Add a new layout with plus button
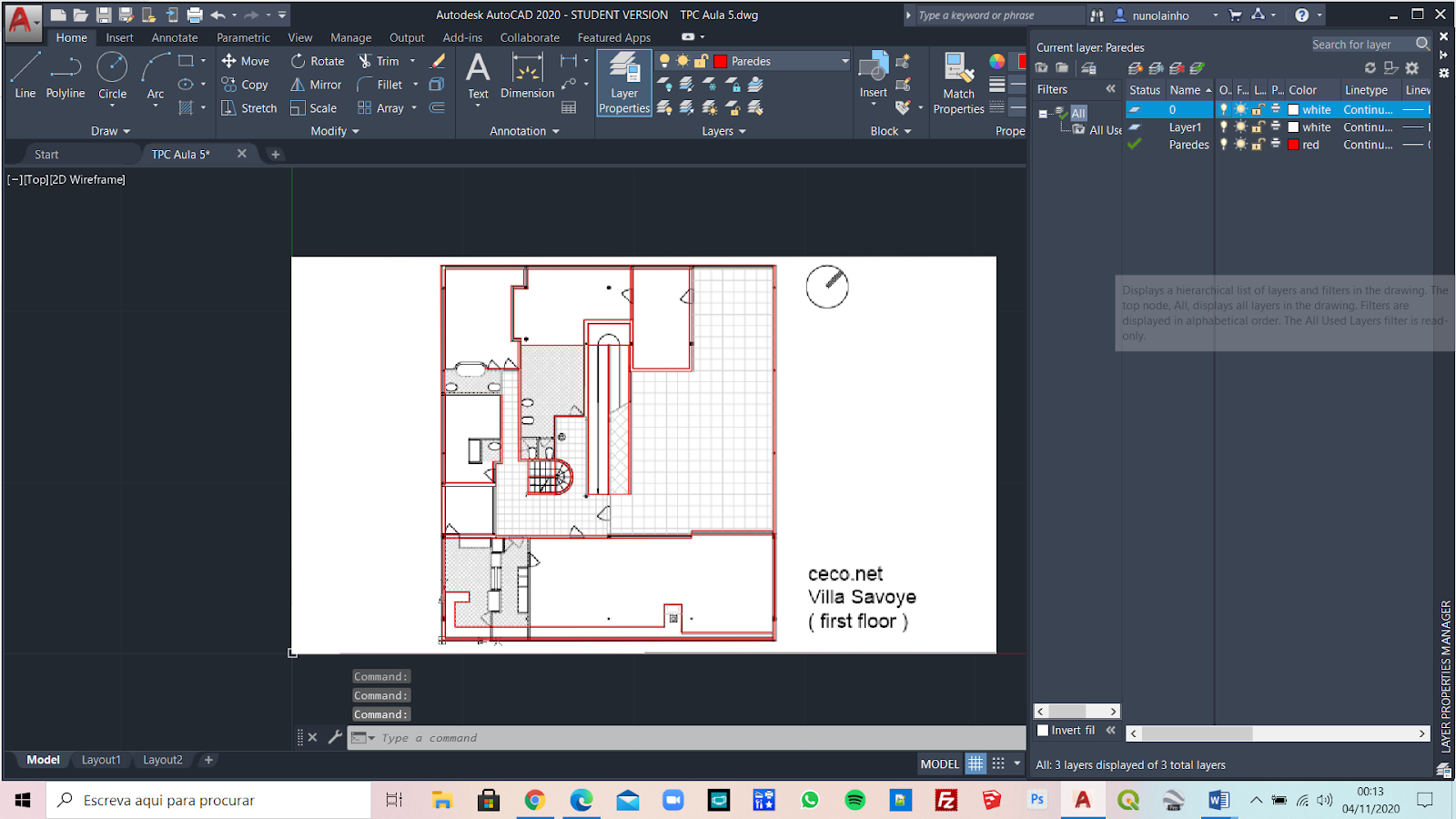 coord(208,760)
